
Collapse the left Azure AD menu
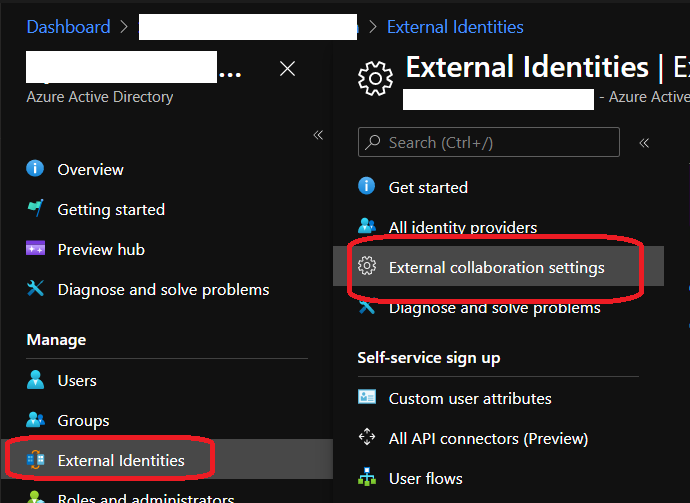point(318,135)
